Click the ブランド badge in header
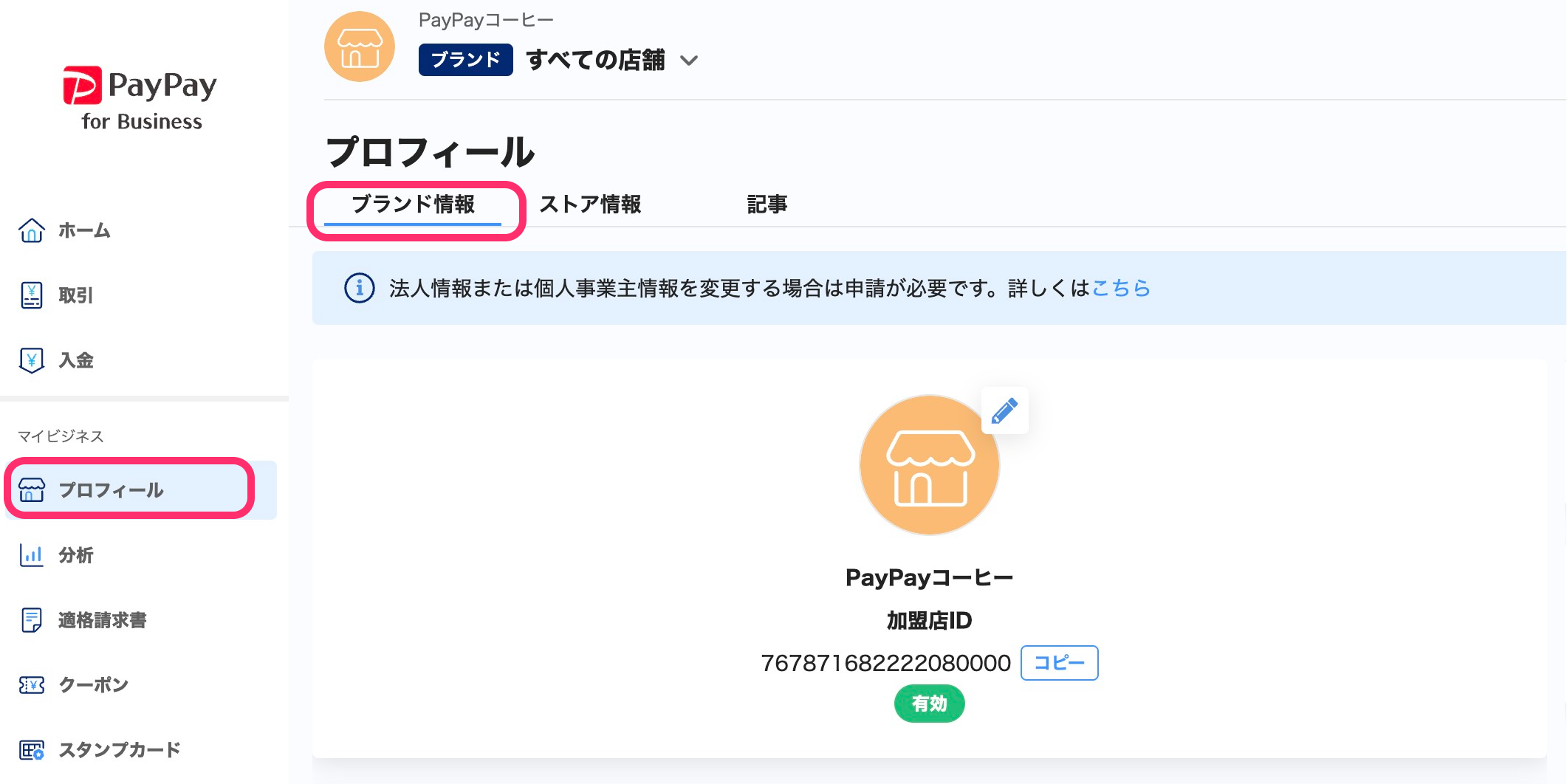The image size is (1567, 784). point(465,60)
